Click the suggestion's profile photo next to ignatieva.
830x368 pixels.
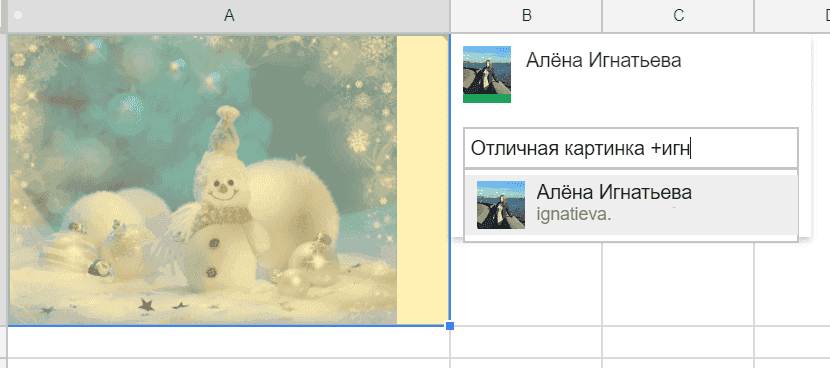(x=501, y=205)
